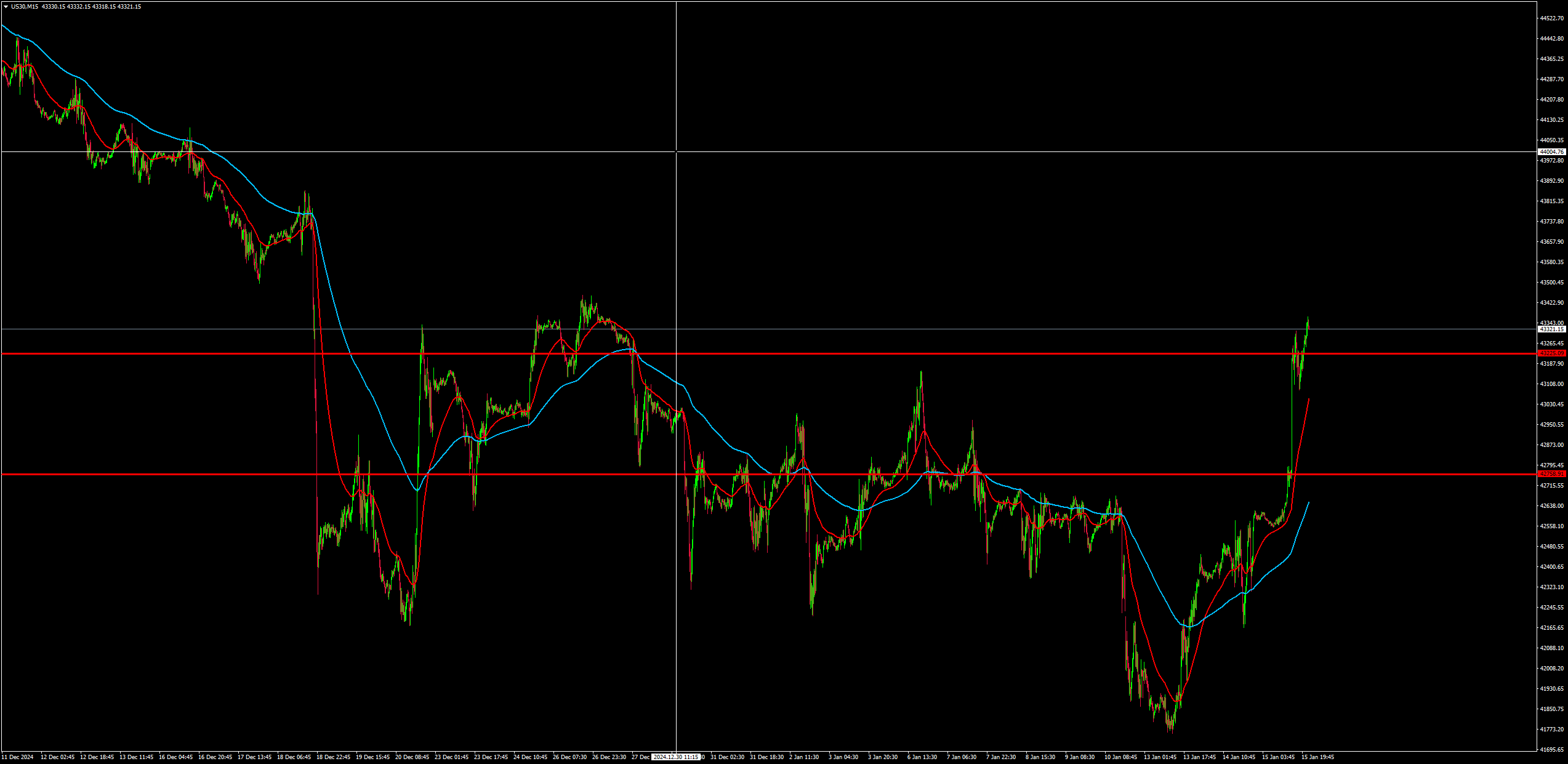Click the 11 Dec 2024 time axis label
This screenshot has height=764, width=1568.
pyautogui.click(x=17, y=757)
